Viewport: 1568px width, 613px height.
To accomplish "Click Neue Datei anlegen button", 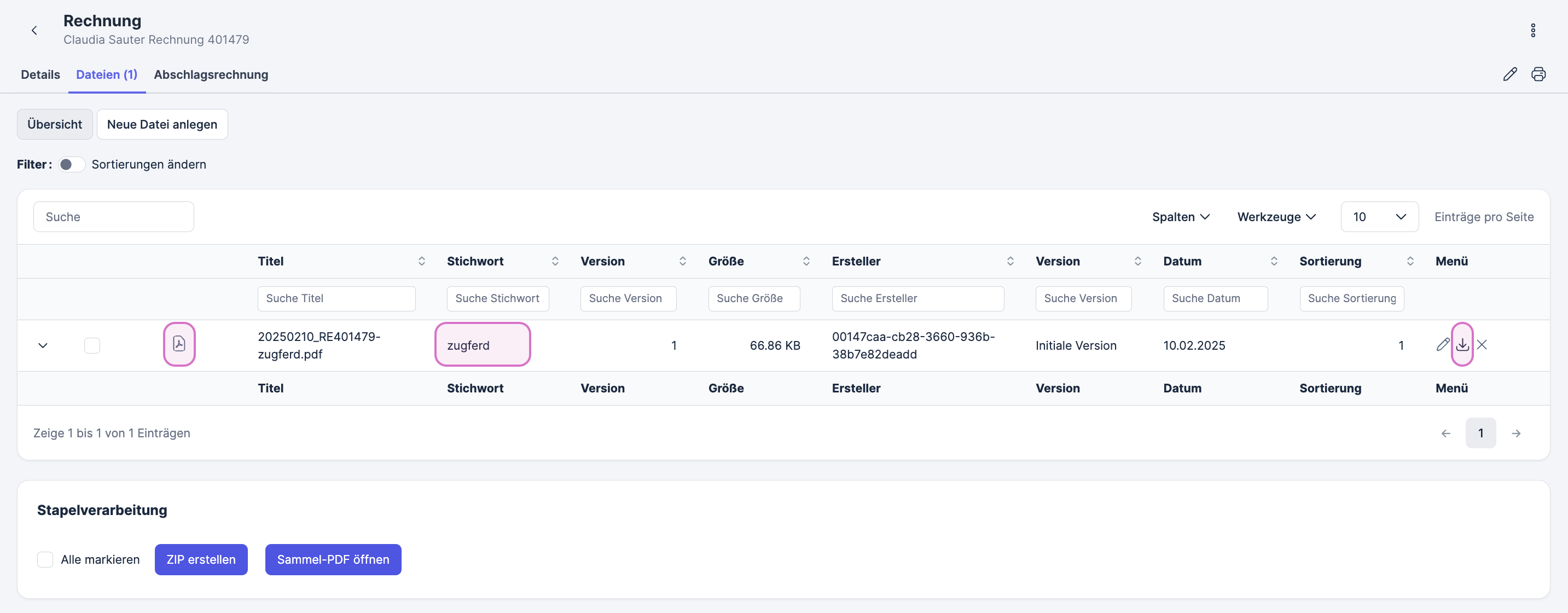I will (162, 124).
